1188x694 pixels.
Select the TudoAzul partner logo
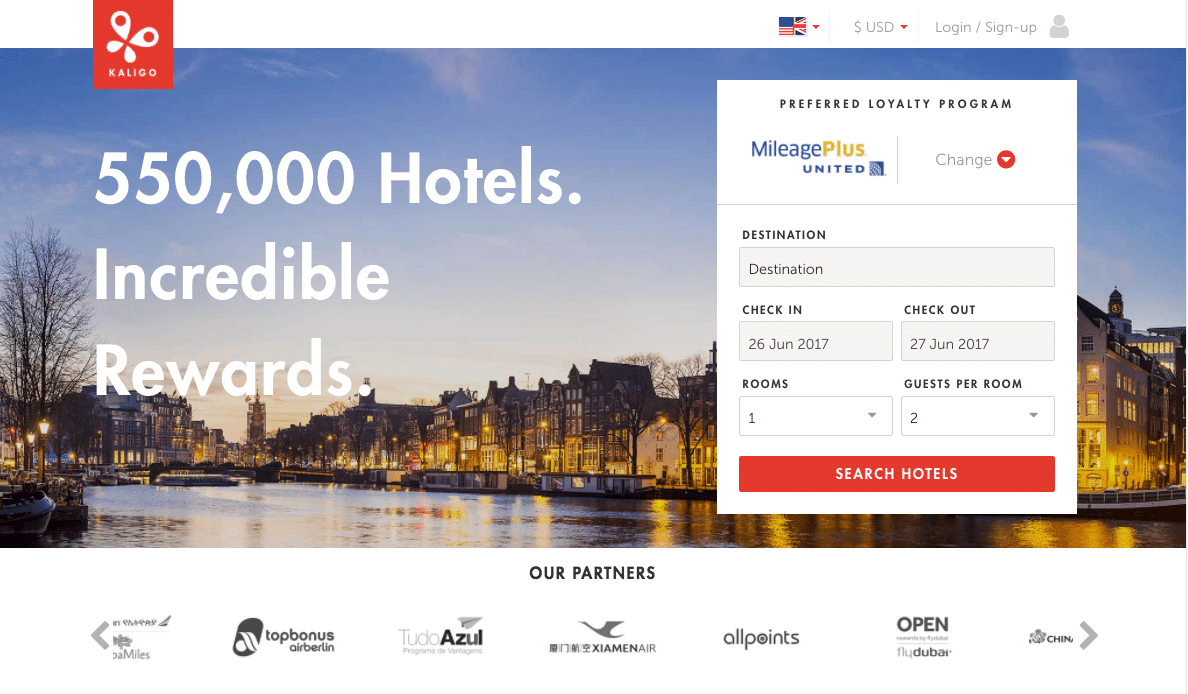pos(441,636)
